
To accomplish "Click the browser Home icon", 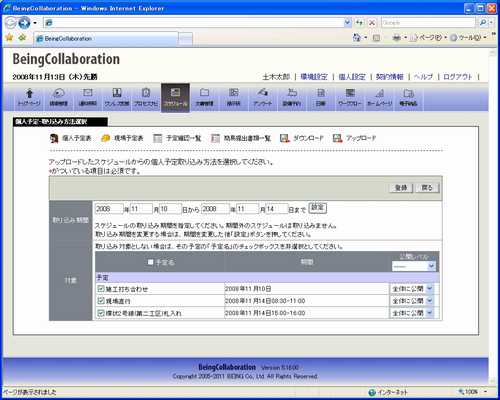I will (357, 37).
